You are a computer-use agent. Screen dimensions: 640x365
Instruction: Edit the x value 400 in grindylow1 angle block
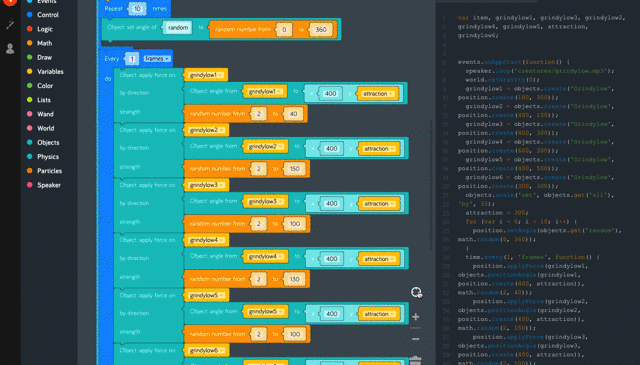[x=330, y=93]
